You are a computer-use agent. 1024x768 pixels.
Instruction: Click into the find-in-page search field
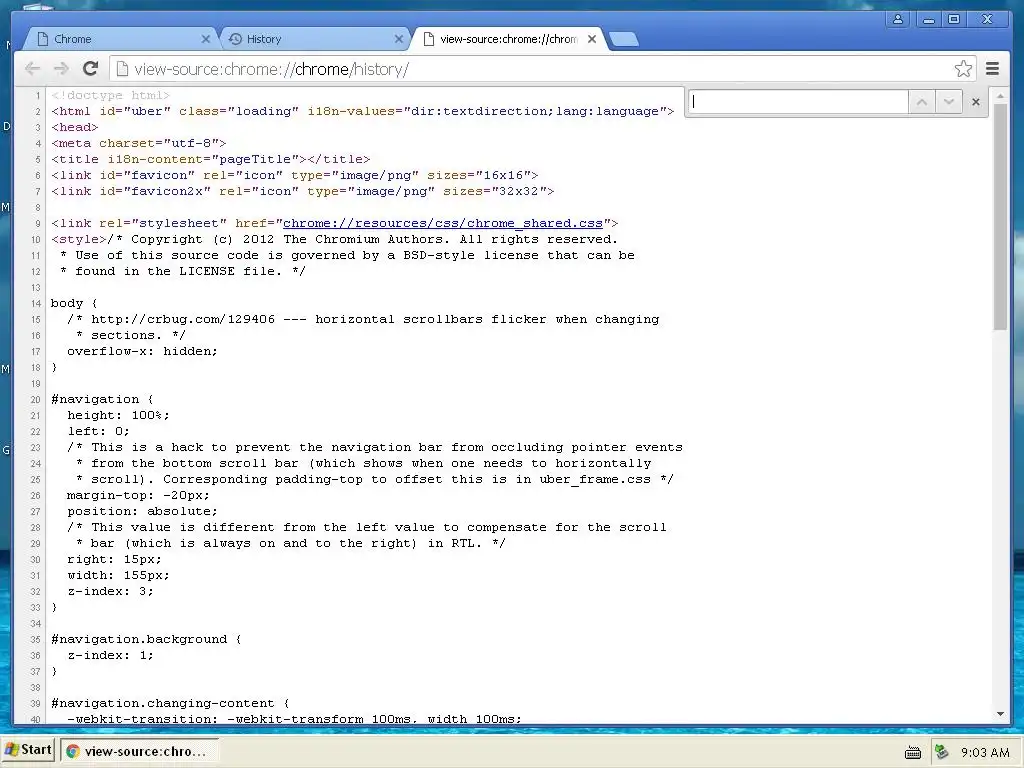tap(798, 102)
